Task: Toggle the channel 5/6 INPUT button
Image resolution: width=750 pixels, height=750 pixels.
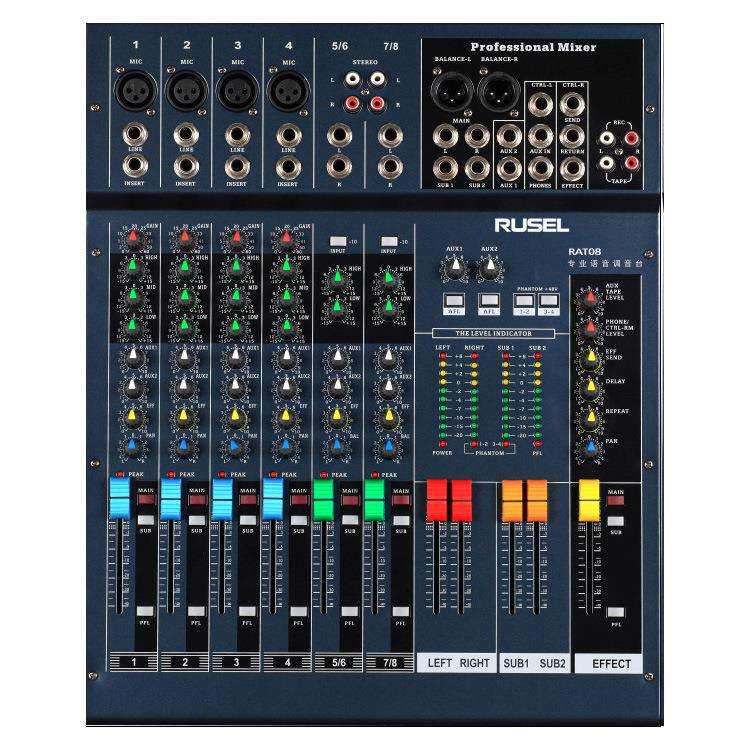Action: coord(338,241)
